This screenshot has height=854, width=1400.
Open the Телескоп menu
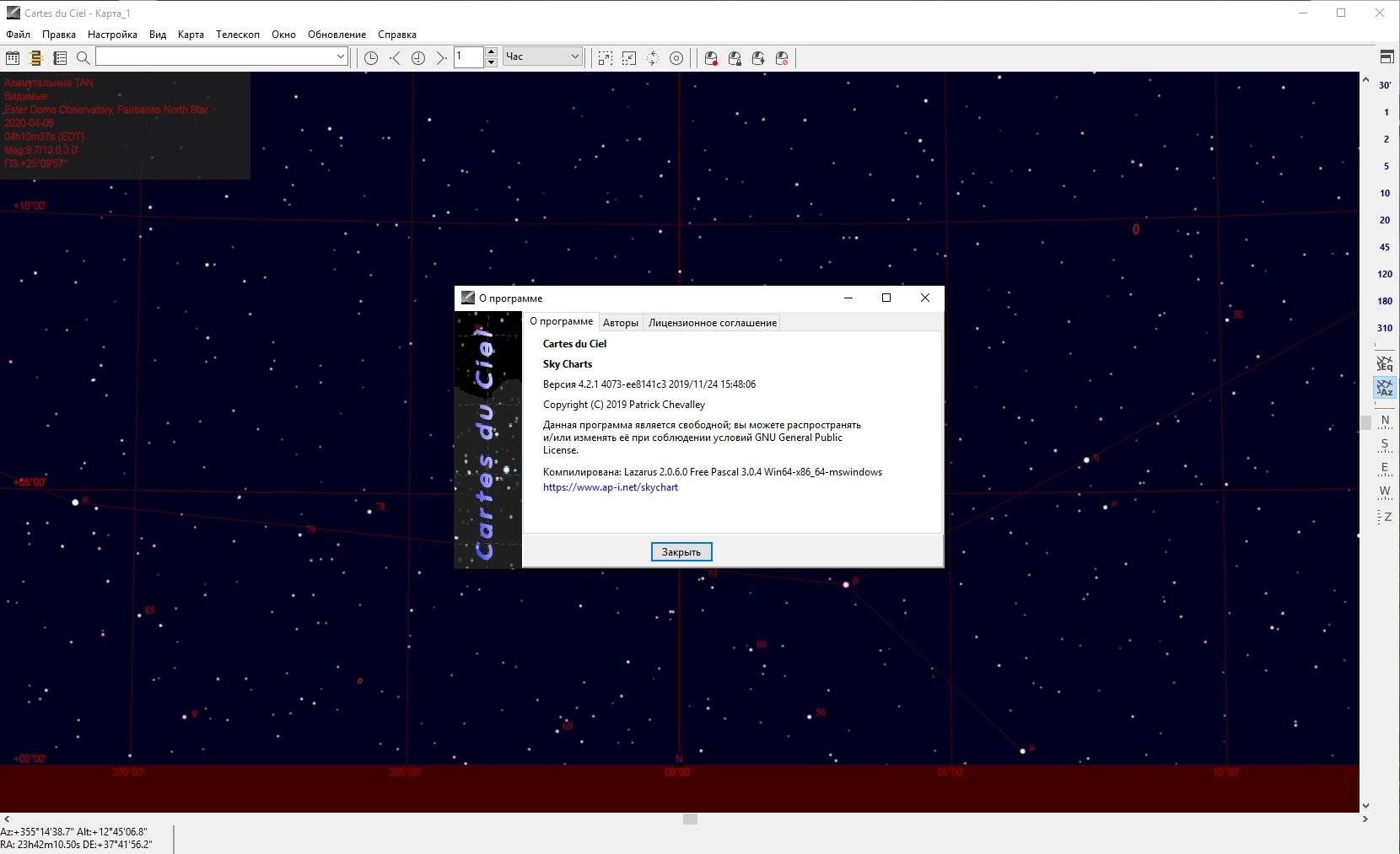pos(238,35)
